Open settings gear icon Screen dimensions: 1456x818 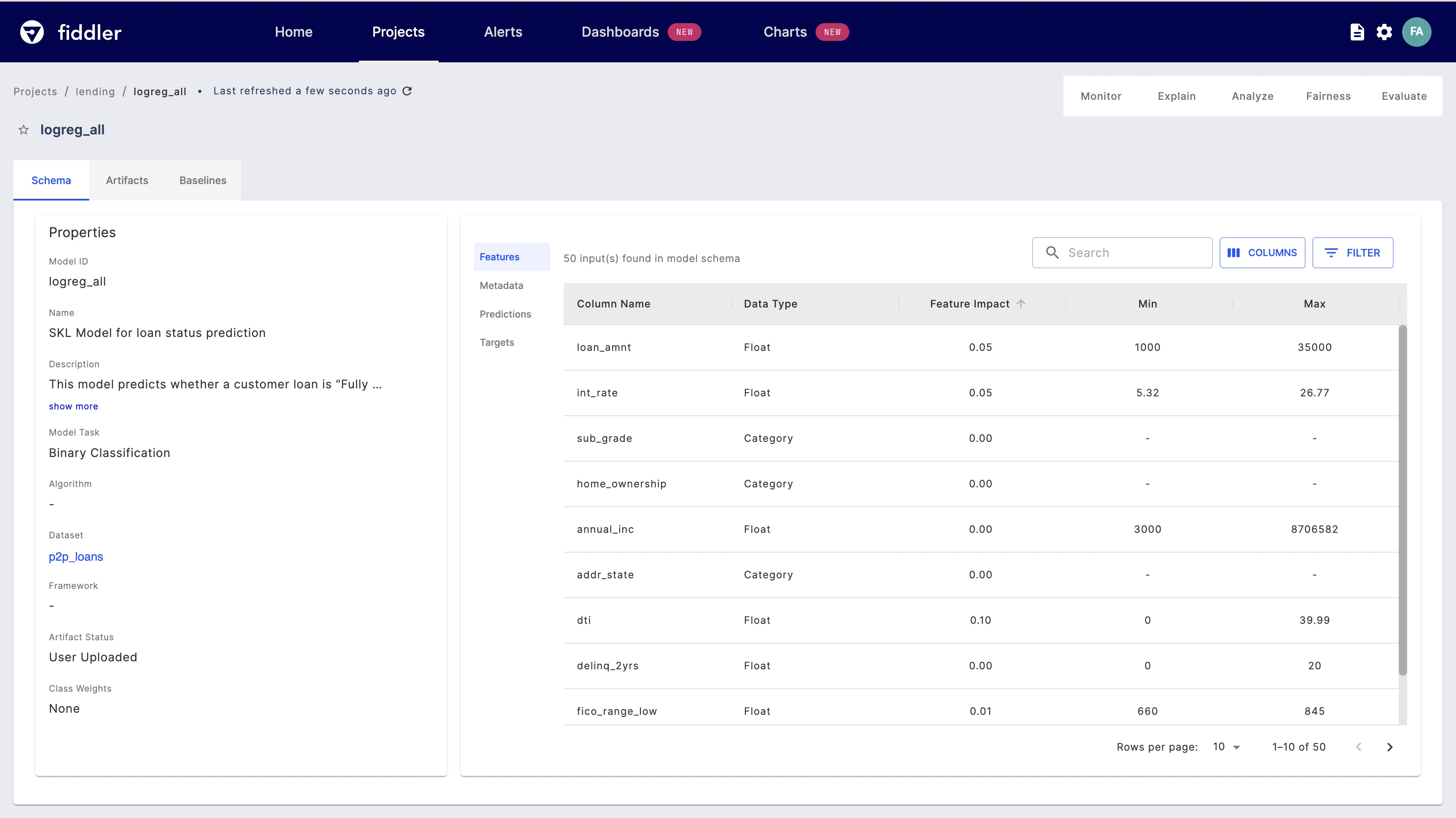tap(1384, 32)
